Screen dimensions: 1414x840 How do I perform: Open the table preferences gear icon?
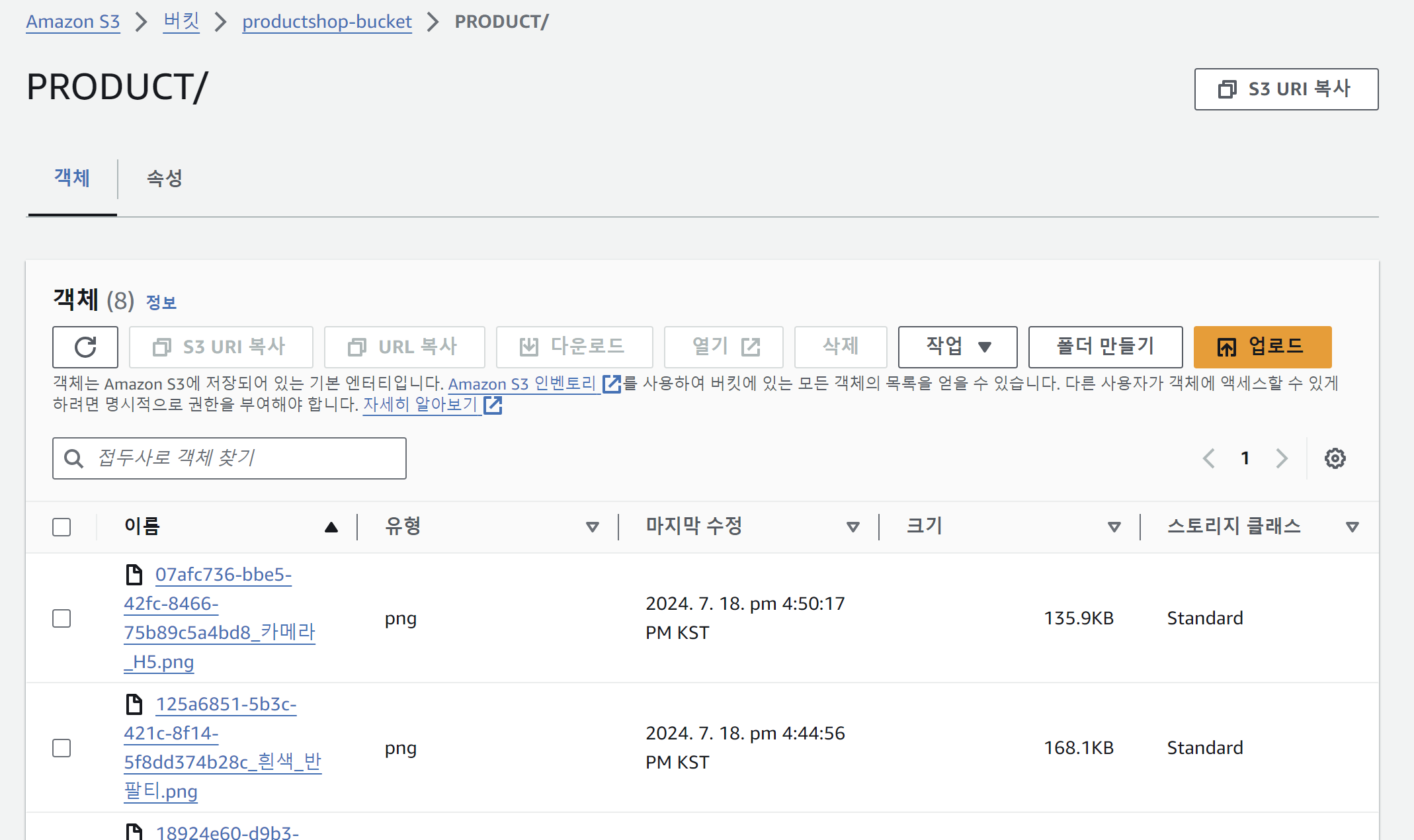tap(1335, 458)
